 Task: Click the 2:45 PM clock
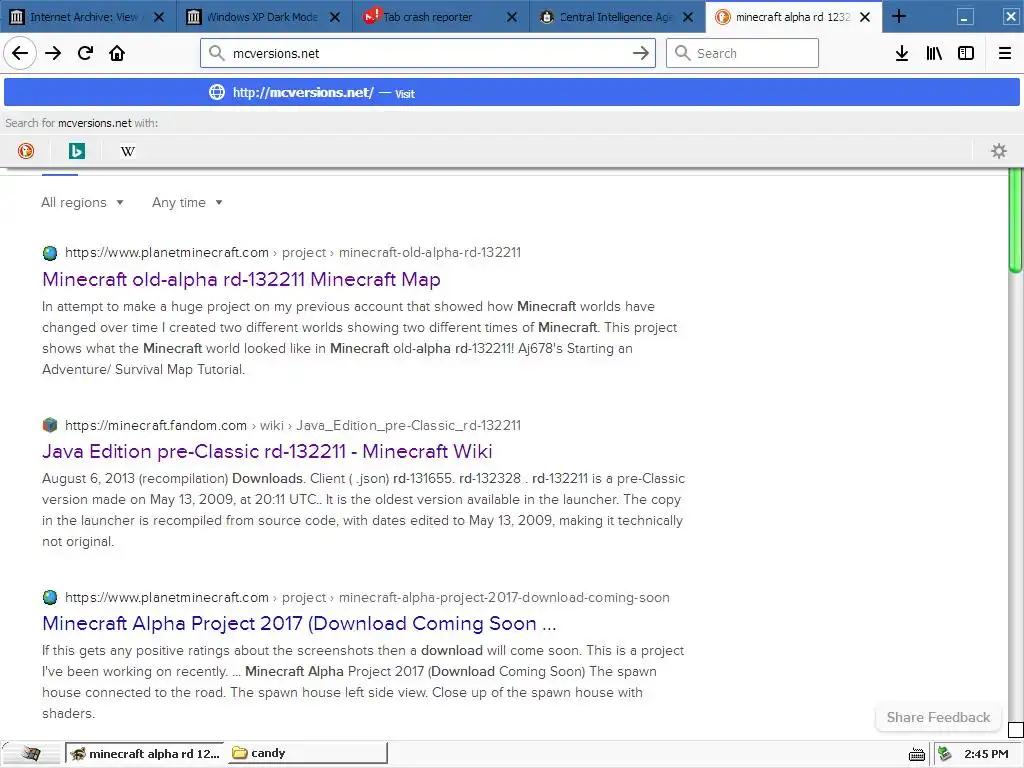pos(986,754)
